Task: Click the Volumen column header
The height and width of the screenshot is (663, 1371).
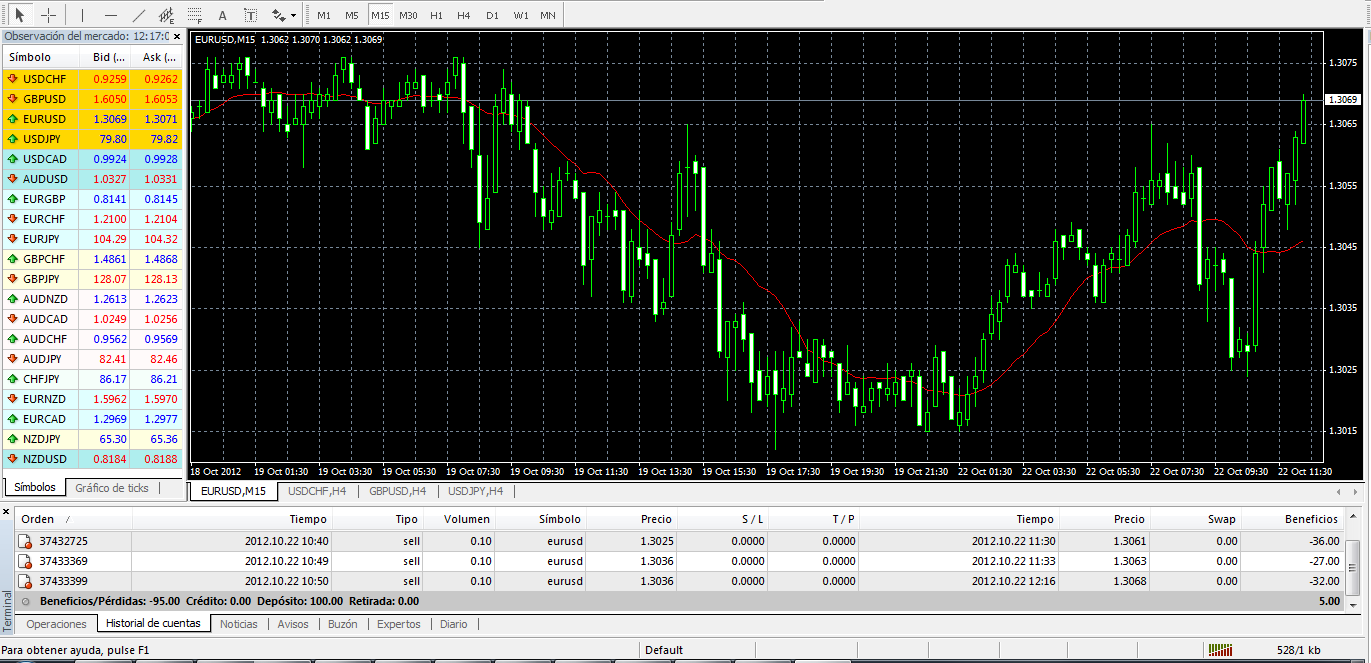Action: (x=459, y=519)
